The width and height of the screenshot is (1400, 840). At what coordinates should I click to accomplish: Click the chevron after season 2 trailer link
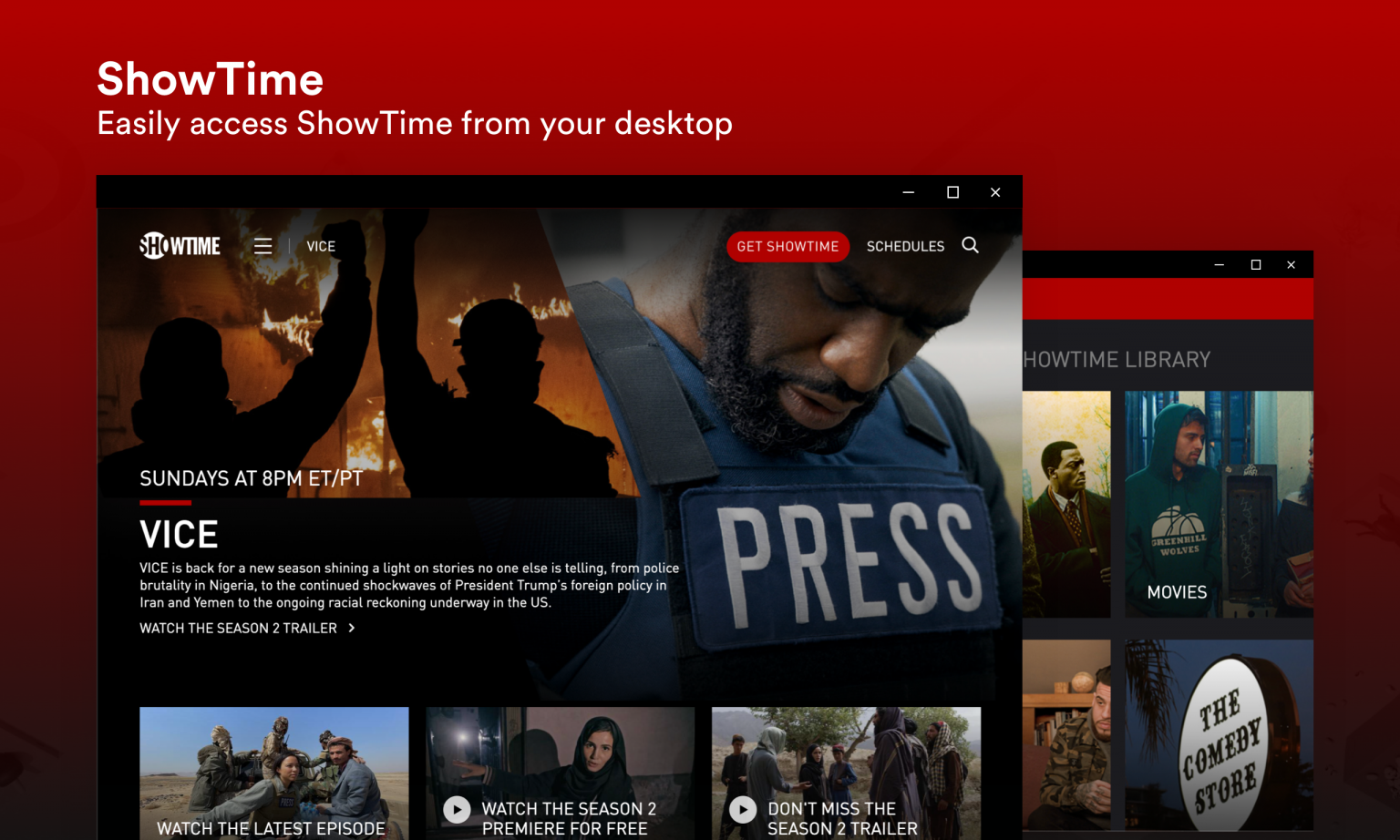click(x=352, y=628)
